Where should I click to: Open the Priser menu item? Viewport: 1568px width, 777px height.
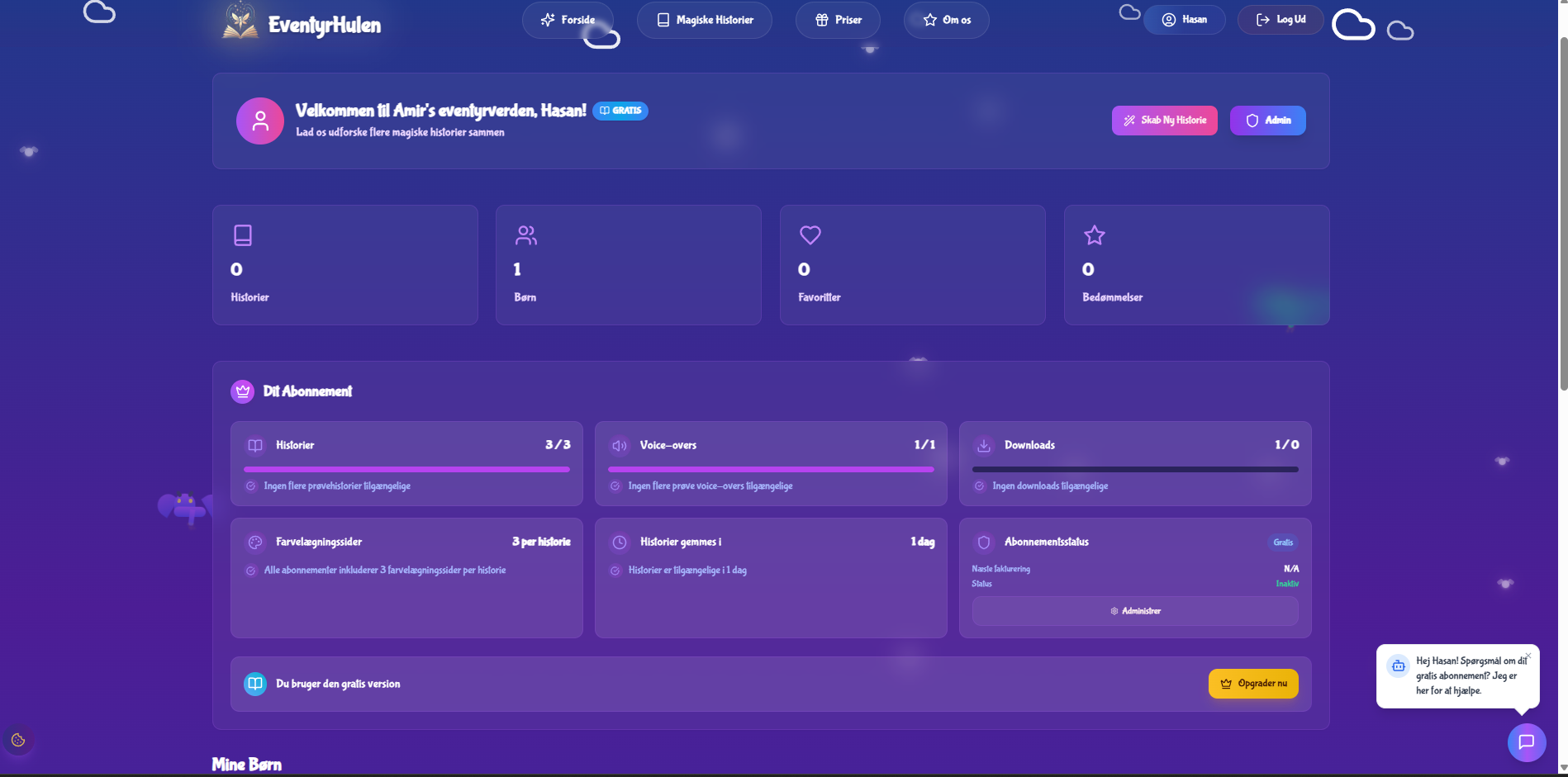[838, 20]
